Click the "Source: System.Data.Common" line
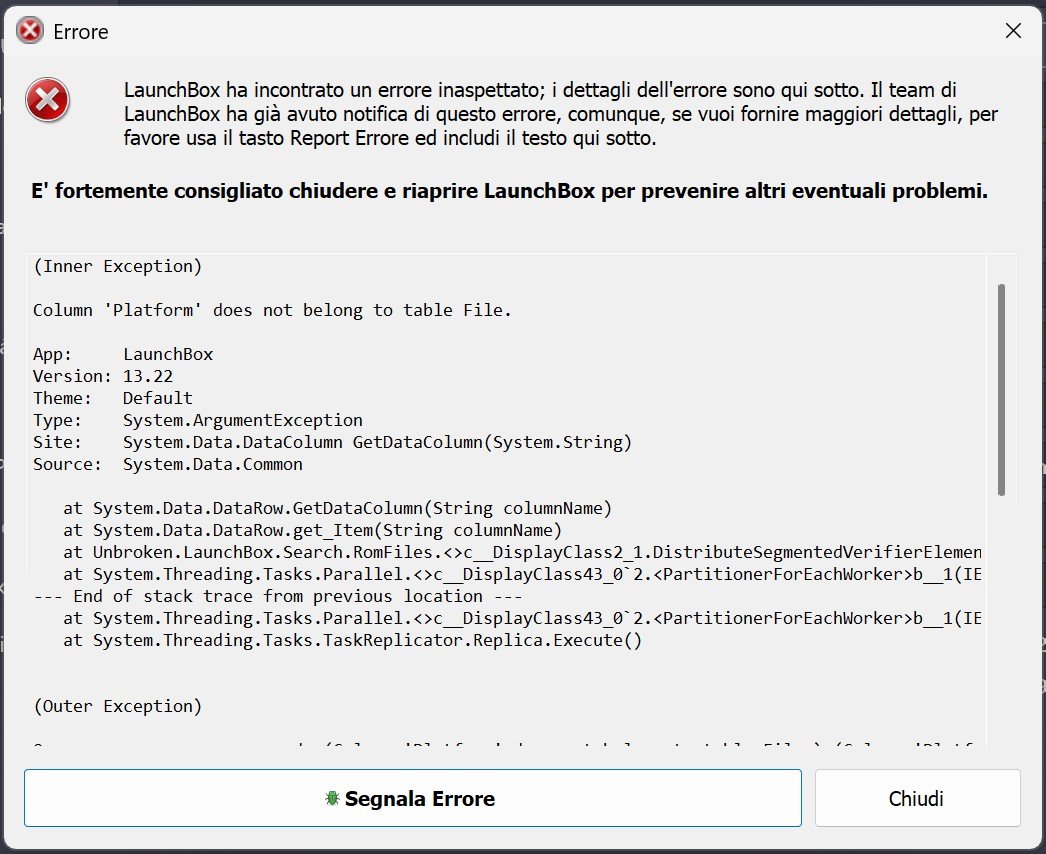Image resolution: width=1046 pixels, height=854 pixels. pos(167,464)
